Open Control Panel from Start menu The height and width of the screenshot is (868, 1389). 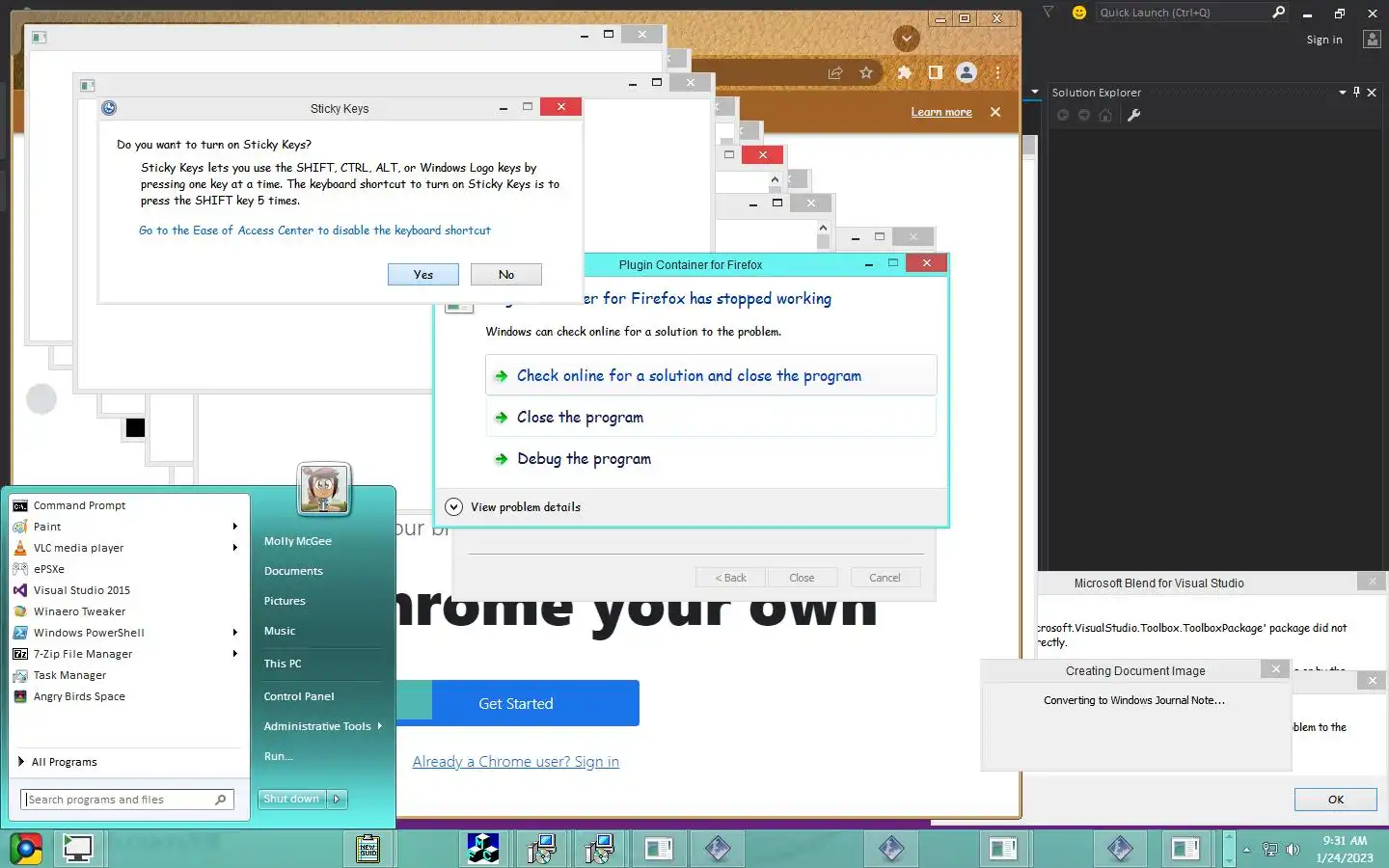pyautogui.click(x=299, y=696)
